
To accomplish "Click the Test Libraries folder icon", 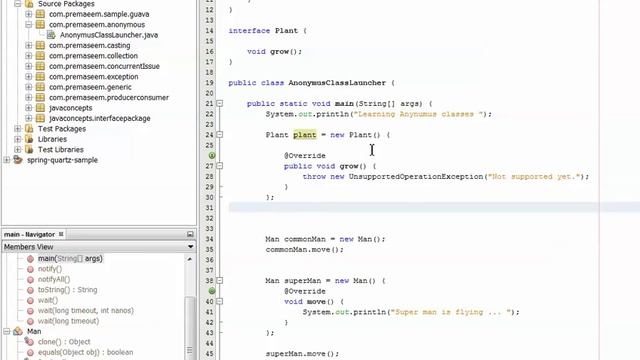I will pyautogui.click(x=29, y=149).
